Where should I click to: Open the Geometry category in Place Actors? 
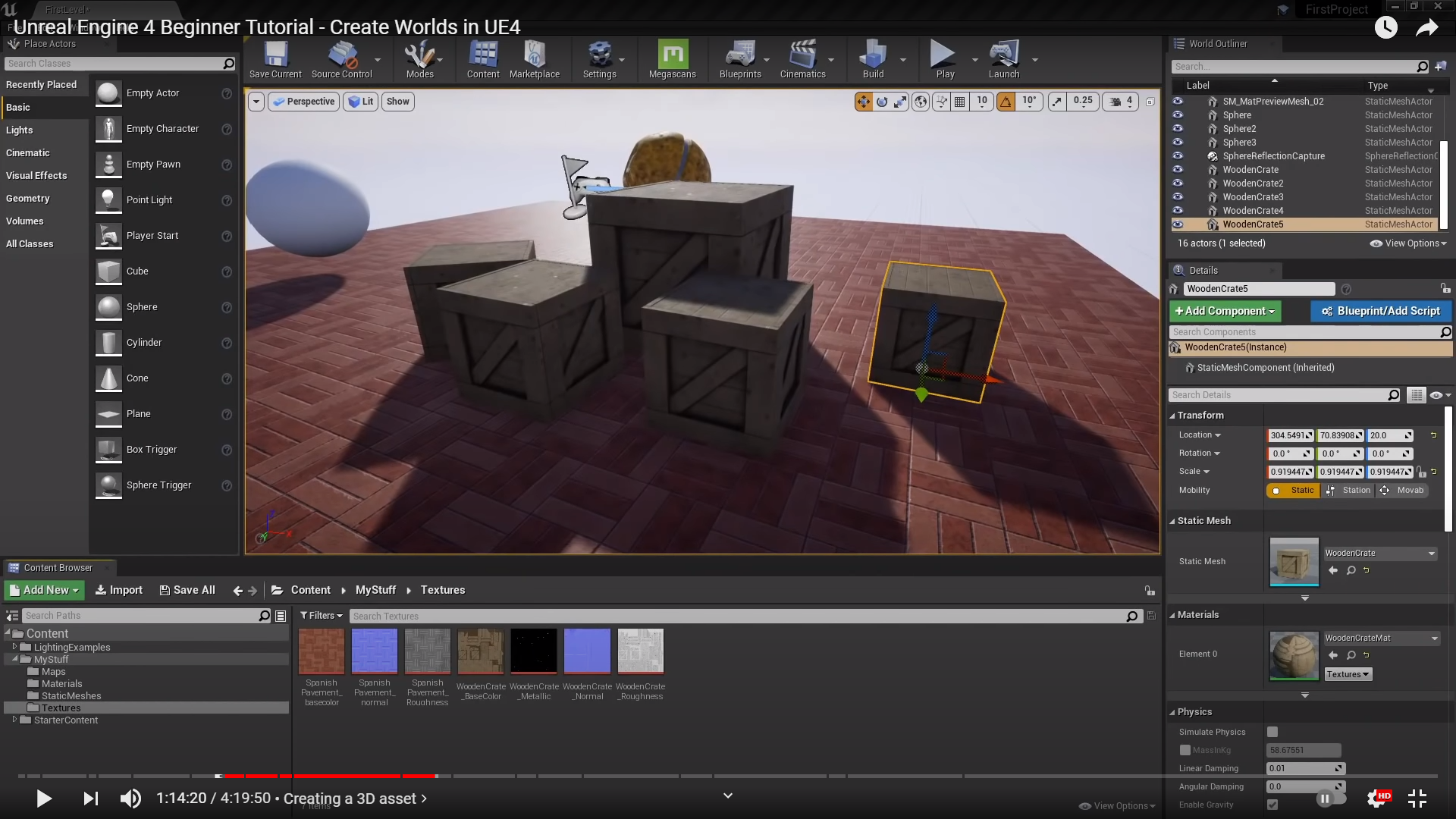pos(28,198)
